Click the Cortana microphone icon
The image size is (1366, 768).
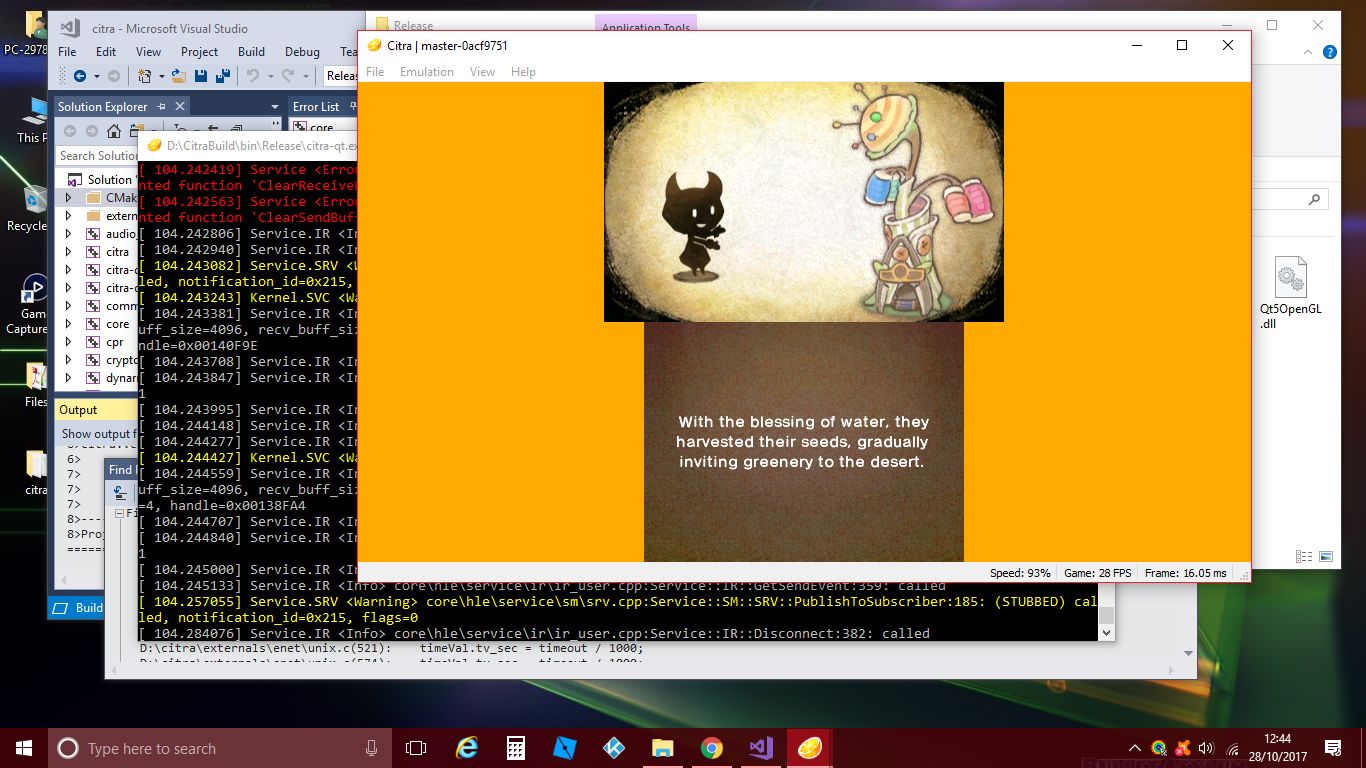[371, 748]
